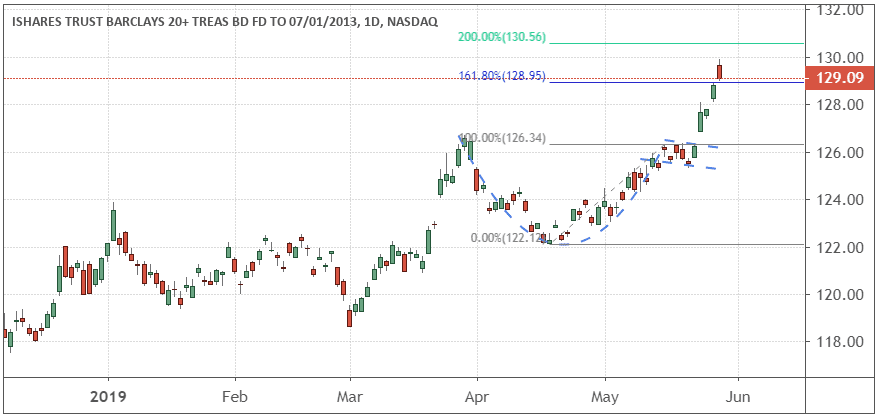Select the 0.00% Fibonacci level label

coord(508,238)
